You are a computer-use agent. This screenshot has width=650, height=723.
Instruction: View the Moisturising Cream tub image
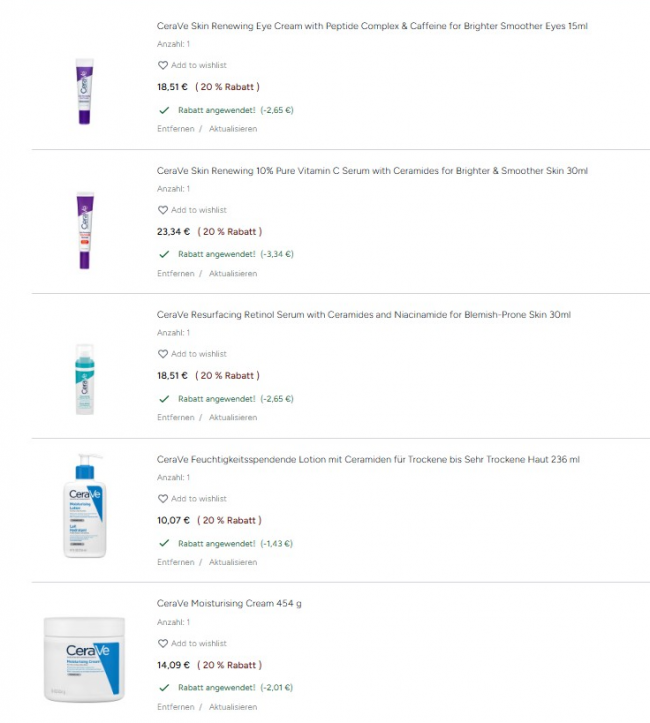click(84, 659)
